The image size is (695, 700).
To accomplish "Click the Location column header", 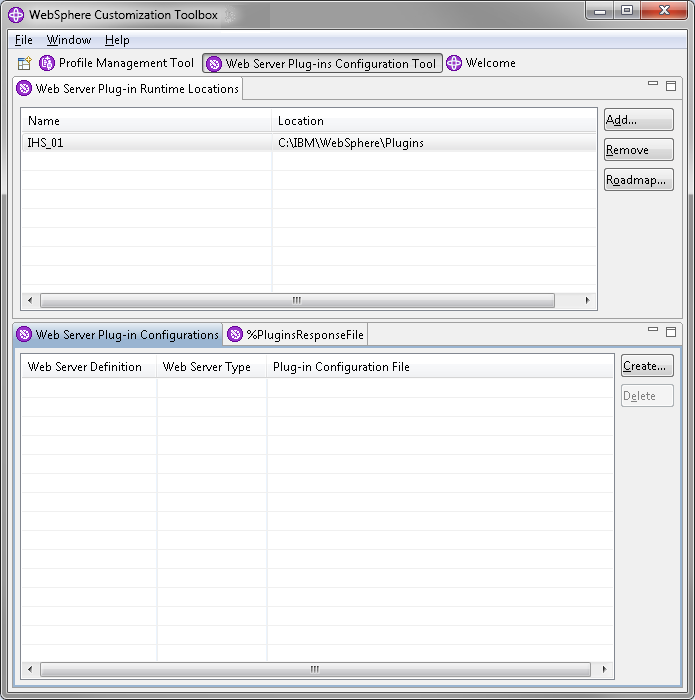I will [x=434, y=121].
